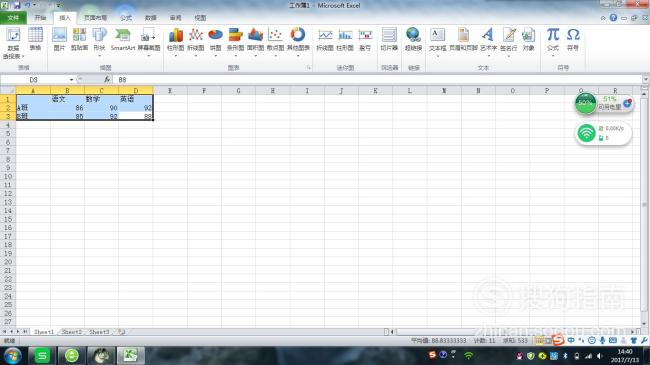The height and width of the screenshot is (365, 650).
Task: Open the Pie chart (饼图) gallery
Action: [x=216, y=41]
